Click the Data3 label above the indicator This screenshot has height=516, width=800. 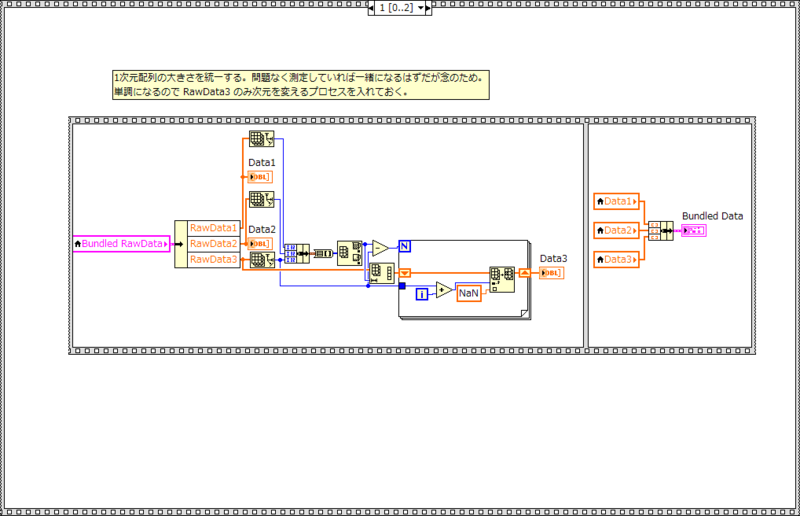click(x=553, y=258)
